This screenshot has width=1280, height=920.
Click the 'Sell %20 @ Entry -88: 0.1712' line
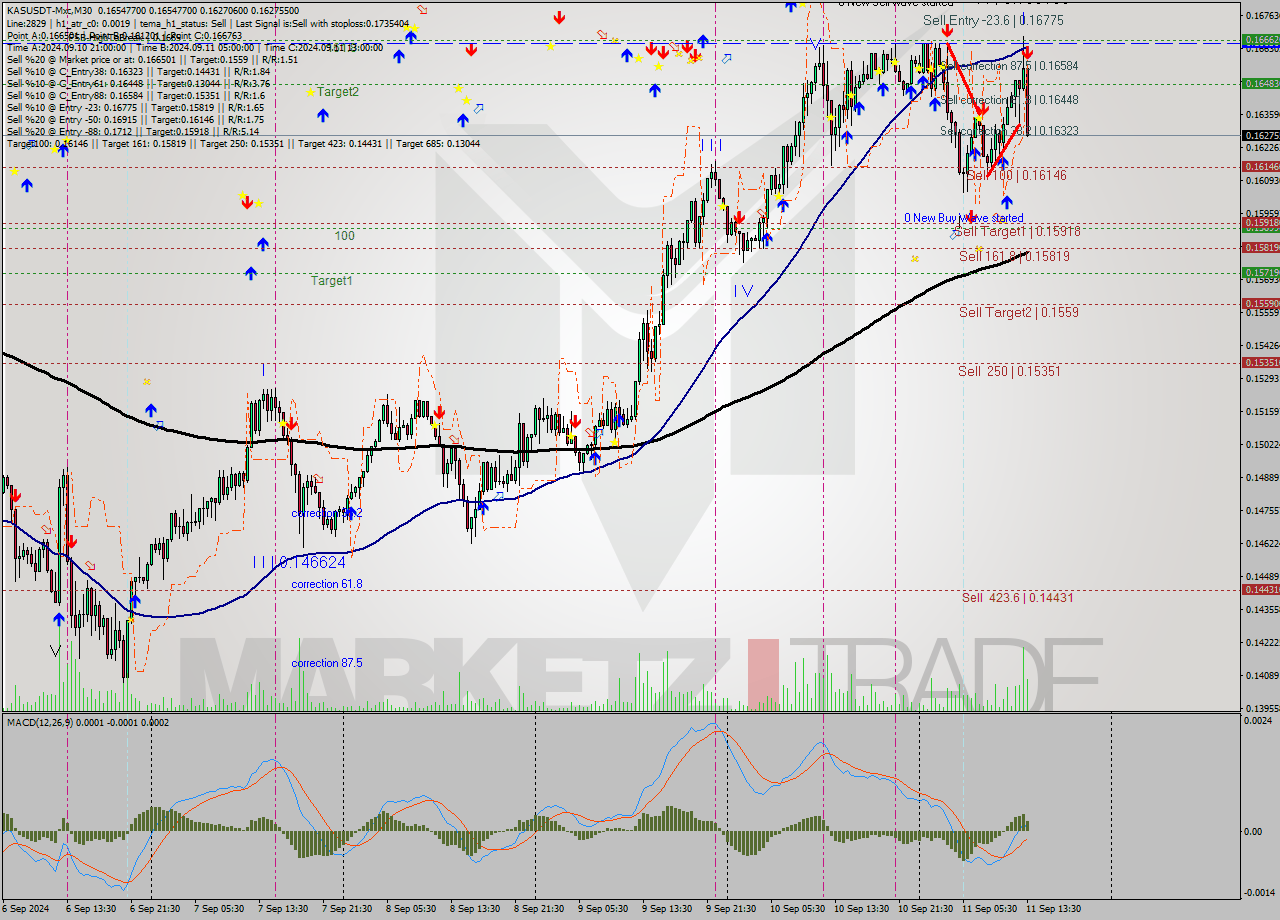(133, 132)
